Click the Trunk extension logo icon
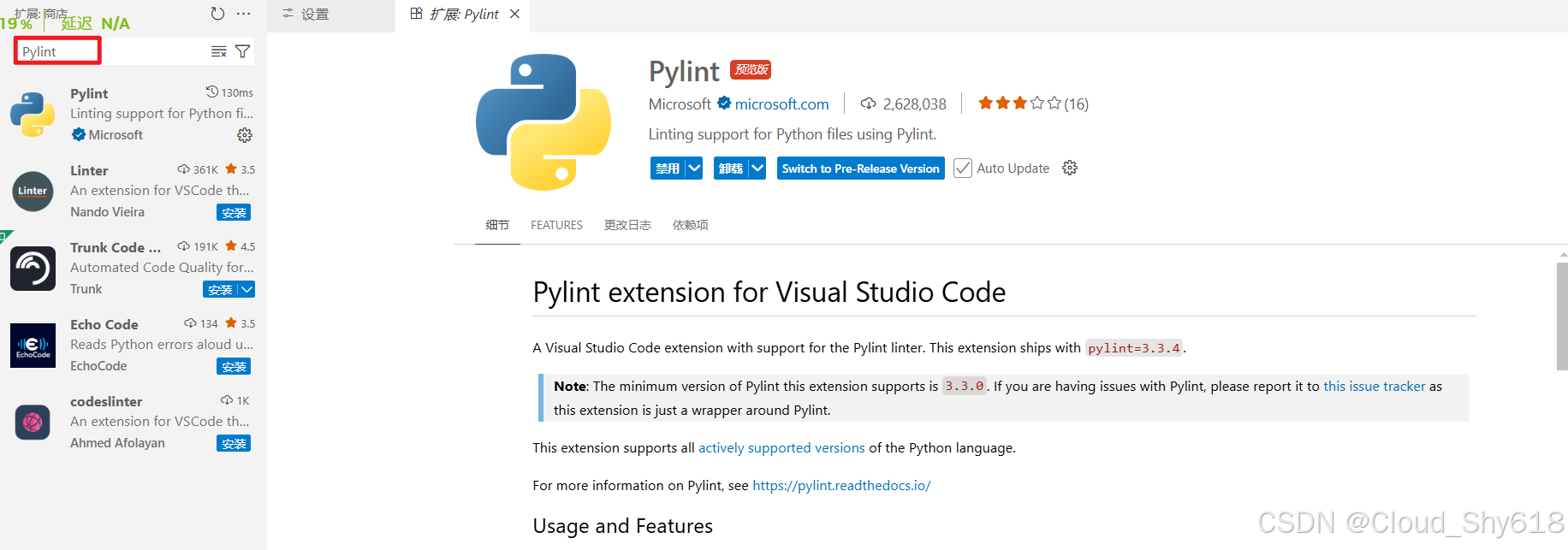The image size is (1568, 550). pyautogui.click(x=33, y=268)
